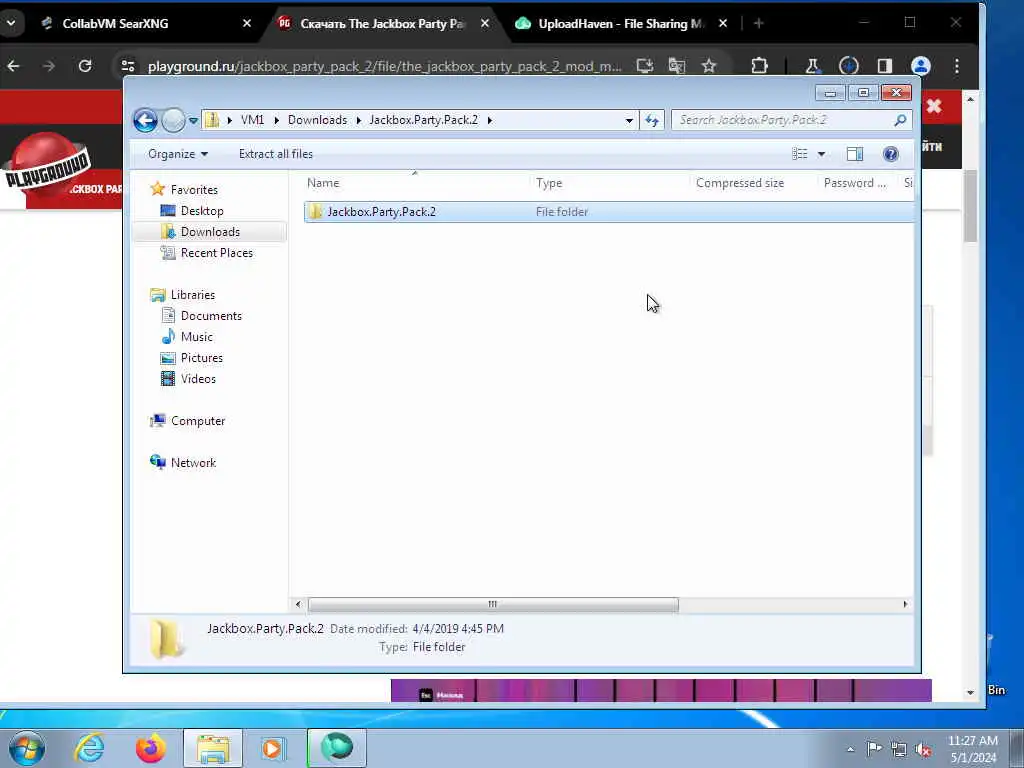Viewport: 1024px width, 768px height.
Task: Click VM1 in the address breadcrumb
Action: pyautogui.click(x=252, y=120)
